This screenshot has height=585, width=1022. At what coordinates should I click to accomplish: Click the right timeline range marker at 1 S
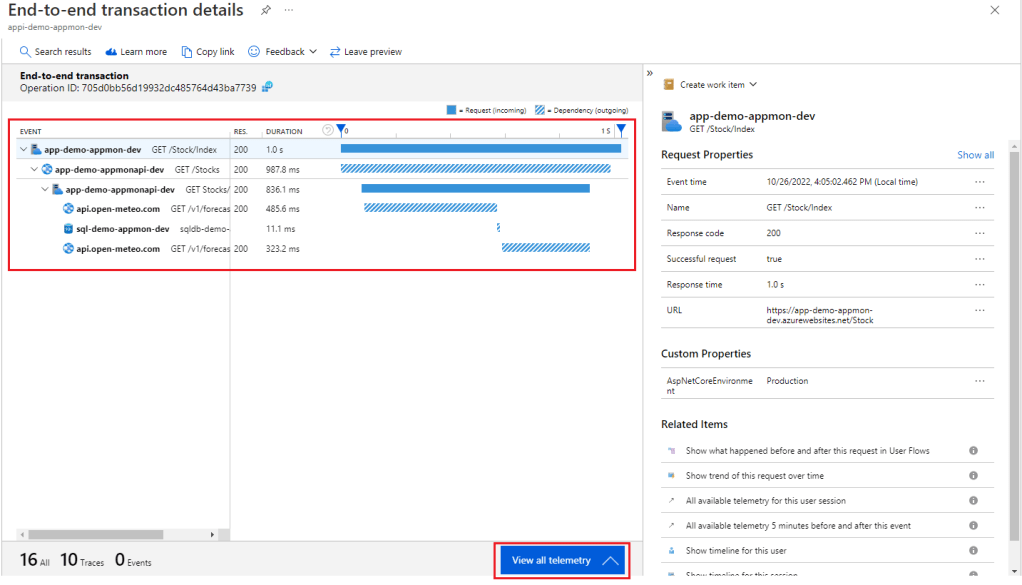(621, 130)
